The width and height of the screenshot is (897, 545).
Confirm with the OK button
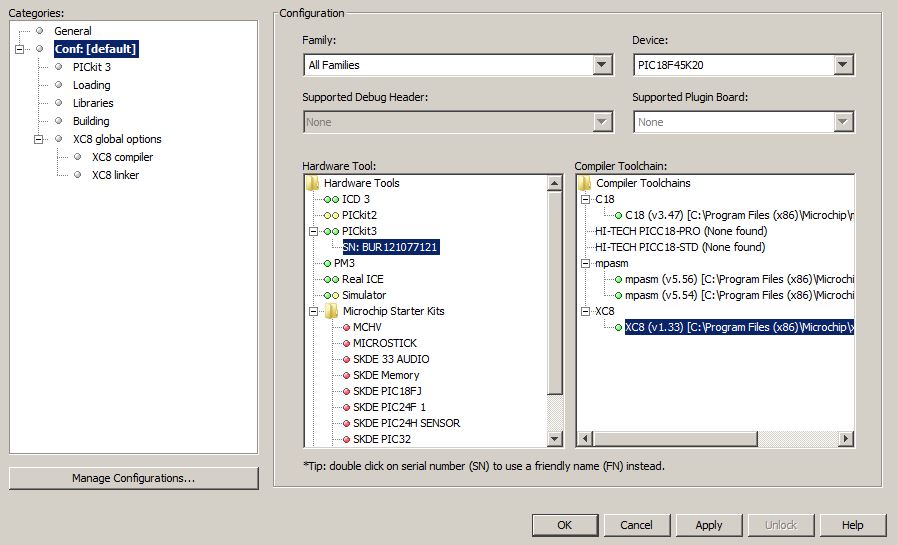(565, 525)
